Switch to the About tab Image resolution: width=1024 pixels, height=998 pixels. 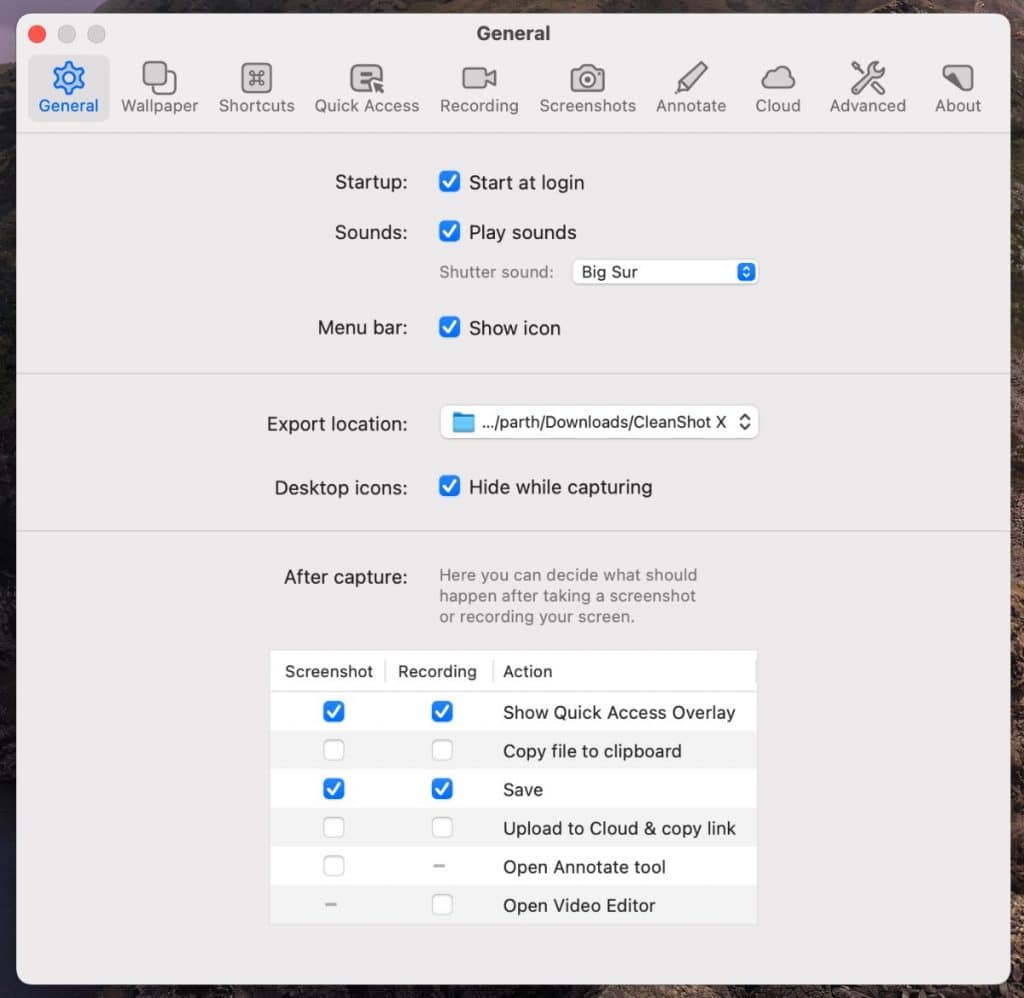(957, 88)
